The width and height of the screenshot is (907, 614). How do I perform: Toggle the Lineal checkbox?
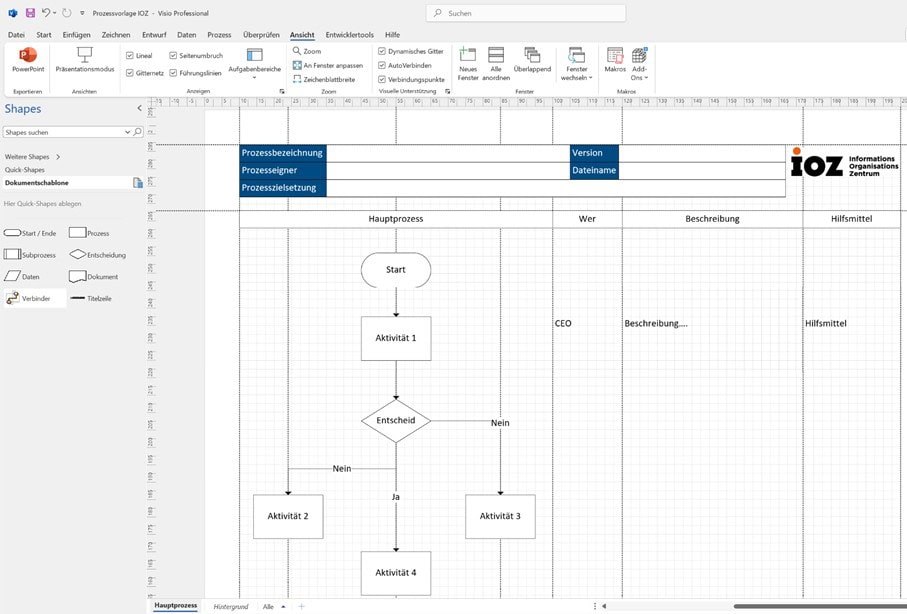point(130,56)
